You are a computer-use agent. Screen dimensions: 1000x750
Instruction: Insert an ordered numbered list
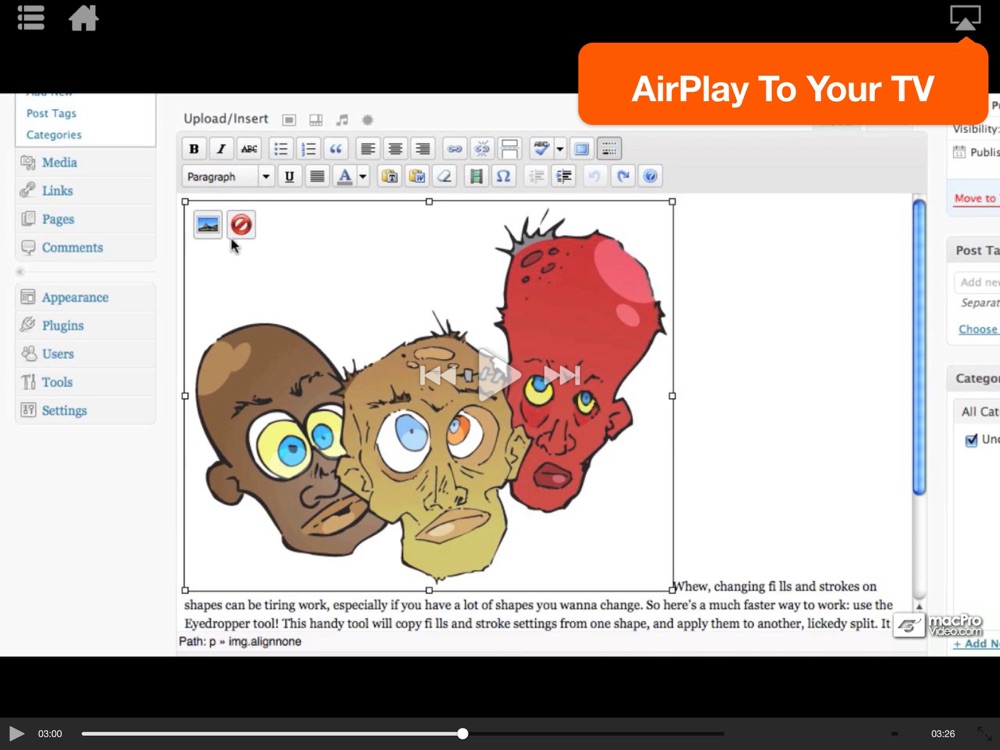[x=309, y=149]
